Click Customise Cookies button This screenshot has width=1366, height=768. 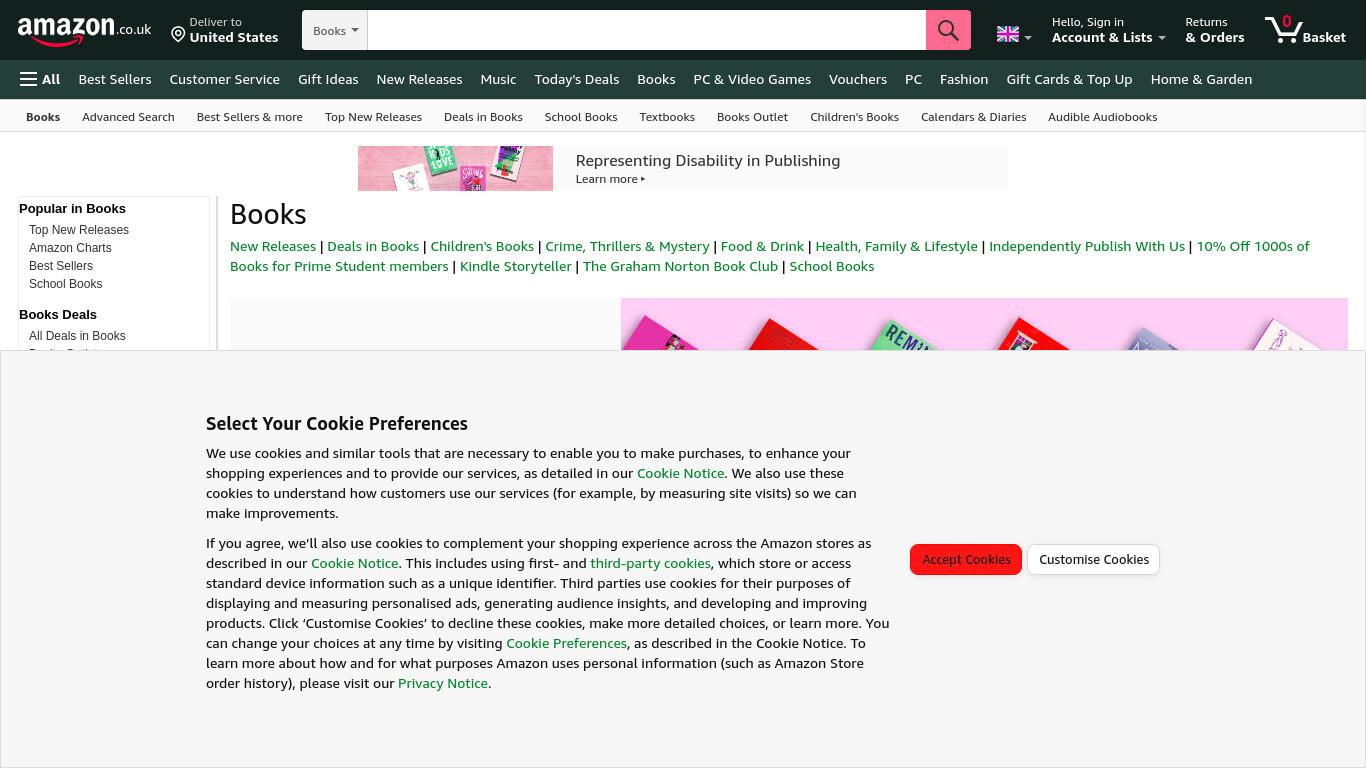1094,559
